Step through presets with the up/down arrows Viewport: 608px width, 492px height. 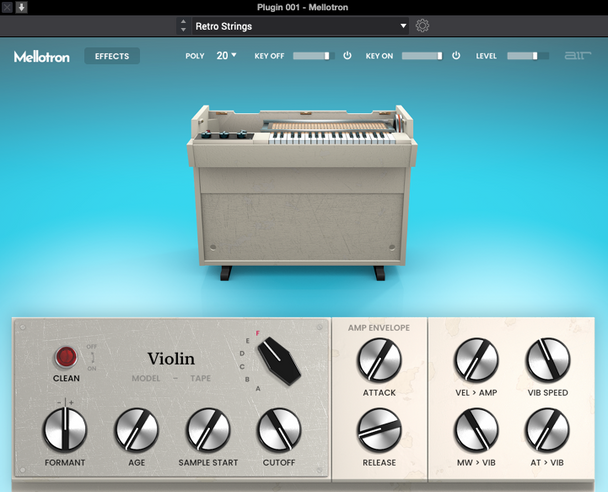[183, 26]
